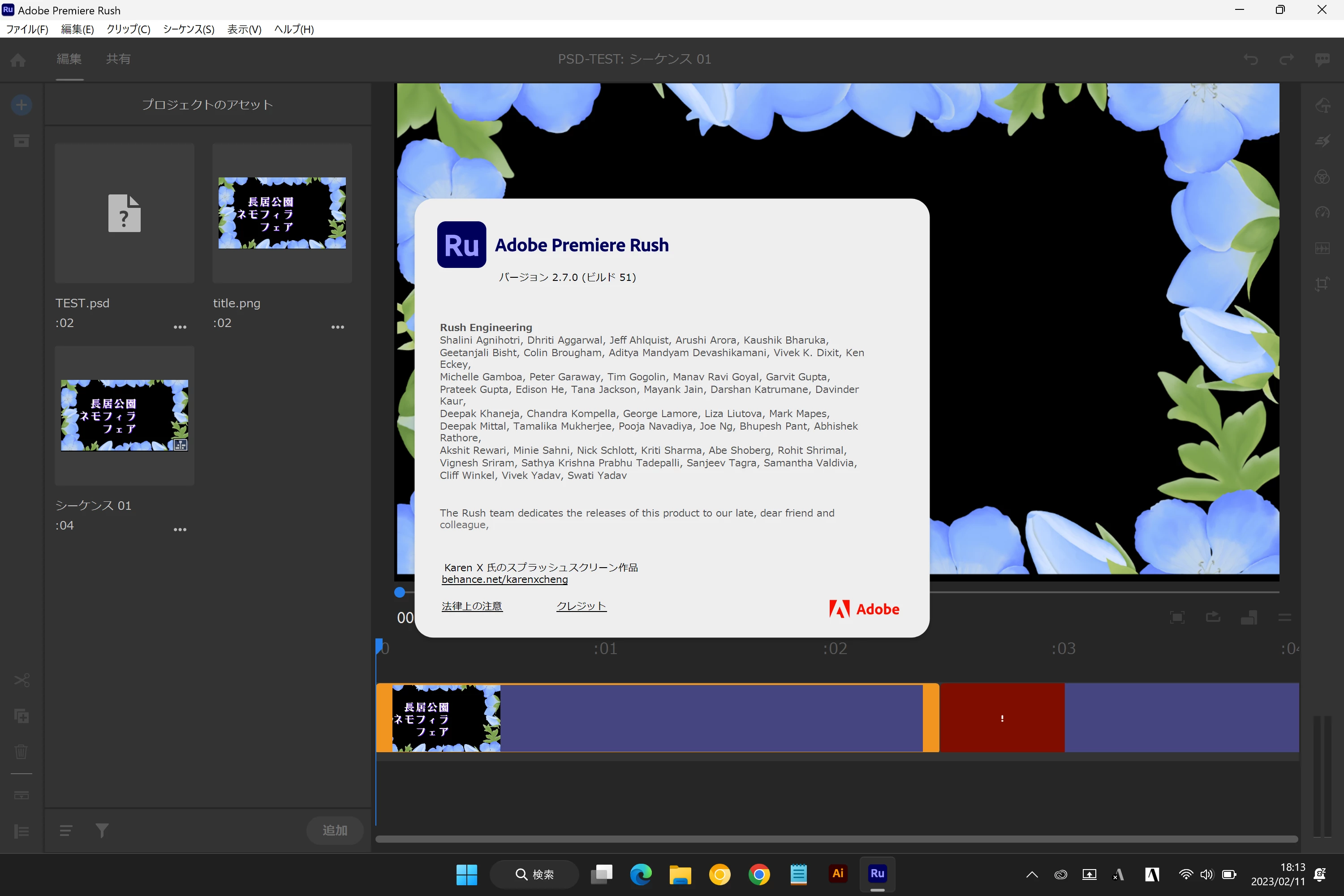Click the Home icon
Screen dimensions: 1344x896
click(18, 60)
